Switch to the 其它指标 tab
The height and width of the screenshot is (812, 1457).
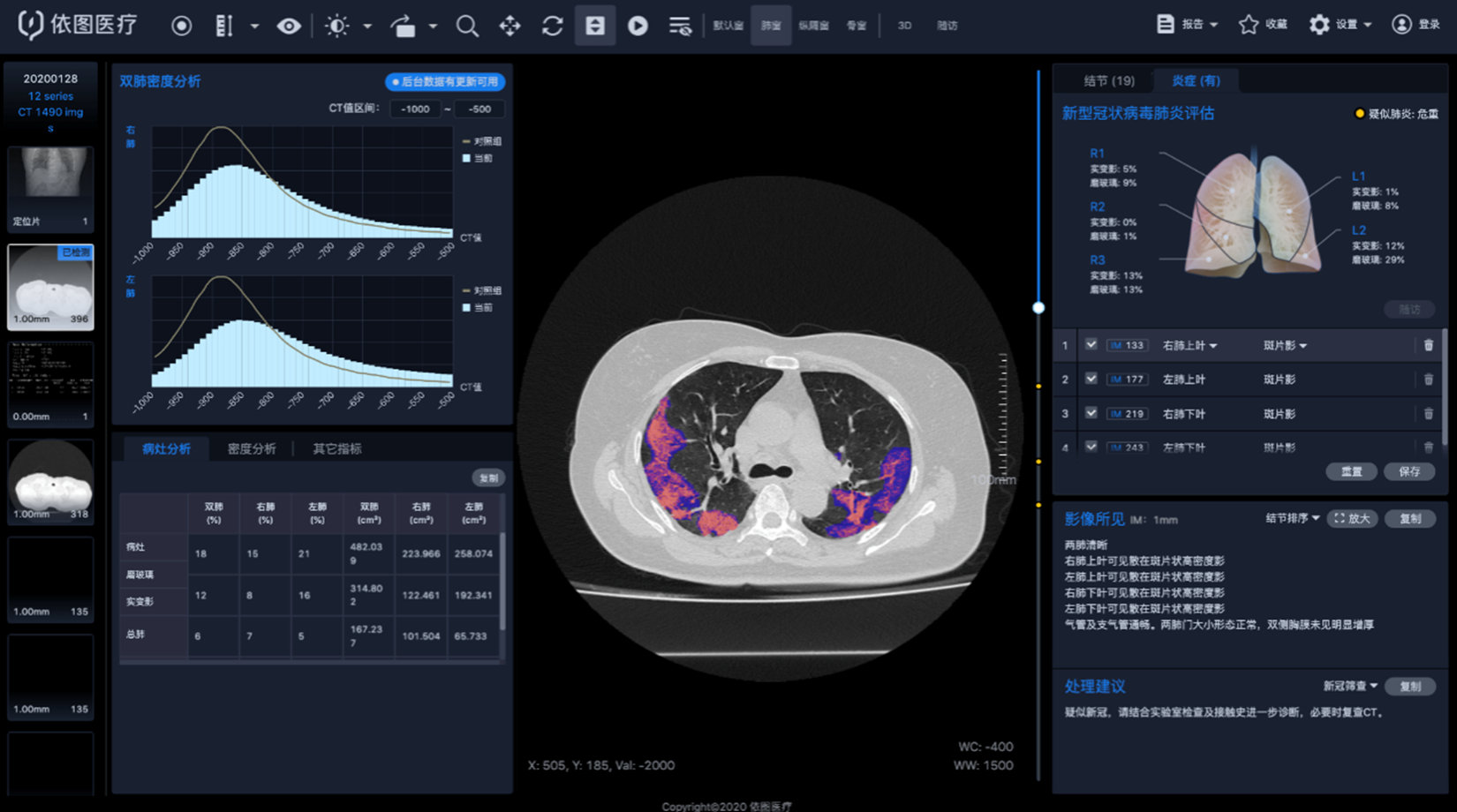point(337,448)
